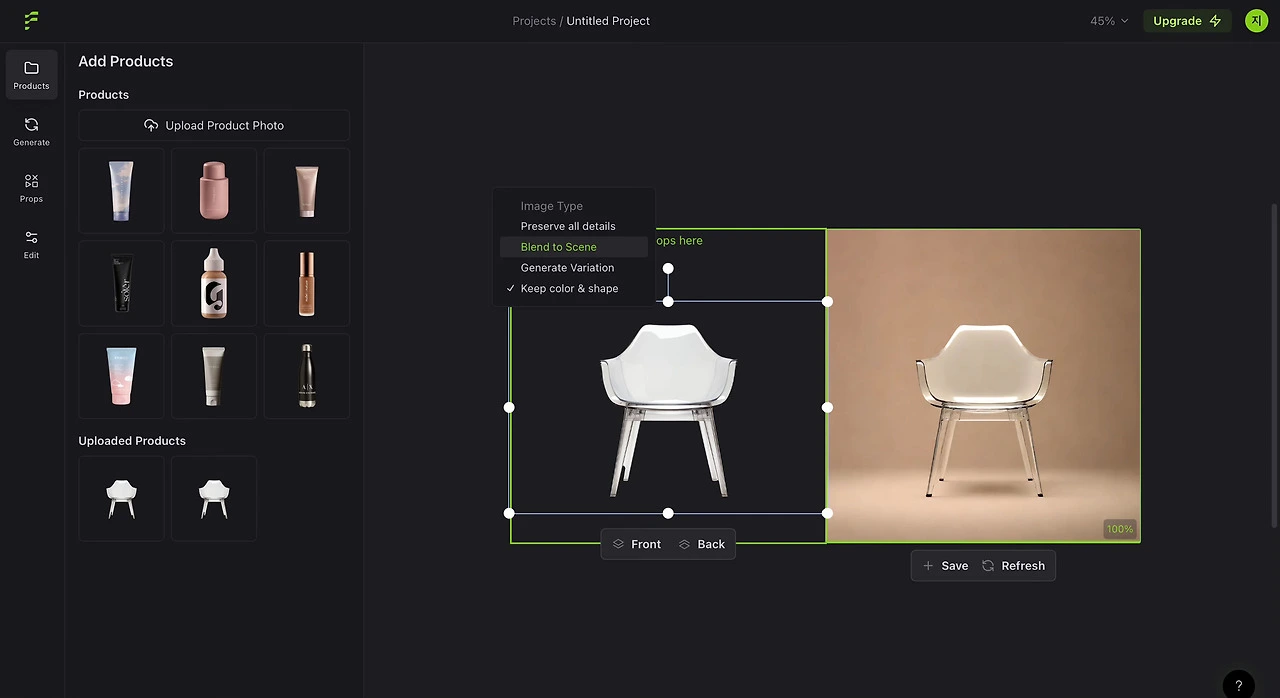Screen dimensions: 1280x698
Task: Select the iridescent blue tube product
Action: click(121, 191)
